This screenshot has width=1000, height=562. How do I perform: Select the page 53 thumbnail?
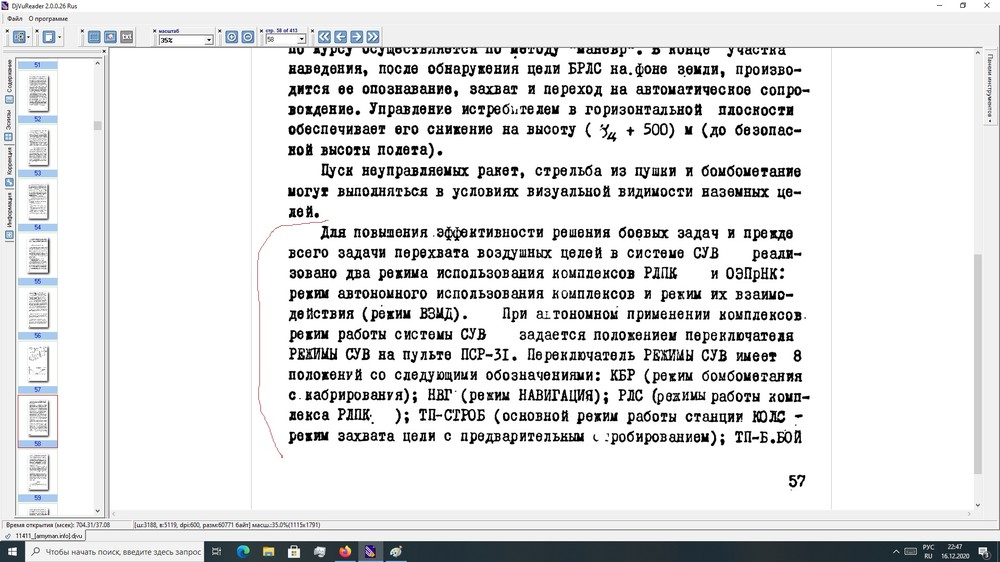pyautogui.click(x=38, y=150)
